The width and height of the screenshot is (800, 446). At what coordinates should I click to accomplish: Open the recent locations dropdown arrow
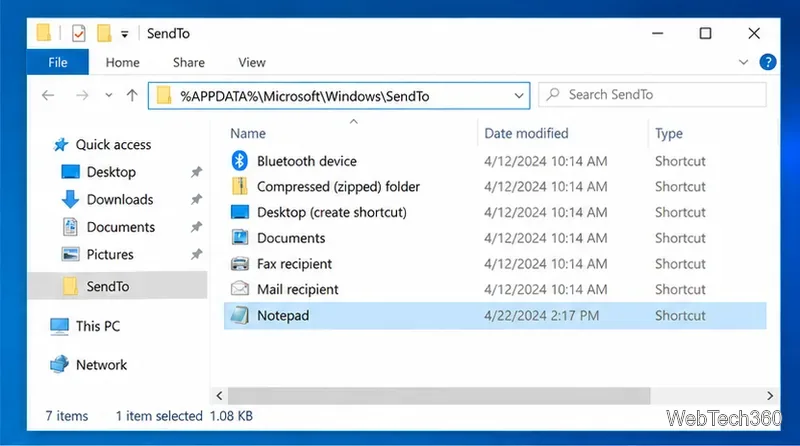pyautogui.click(x=109, y=95)
